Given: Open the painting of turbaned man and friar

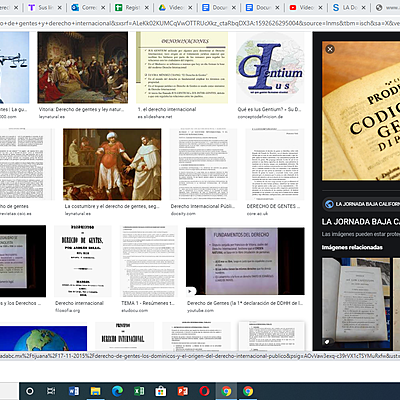Looking at the screenshot, I should click(112, 164).
